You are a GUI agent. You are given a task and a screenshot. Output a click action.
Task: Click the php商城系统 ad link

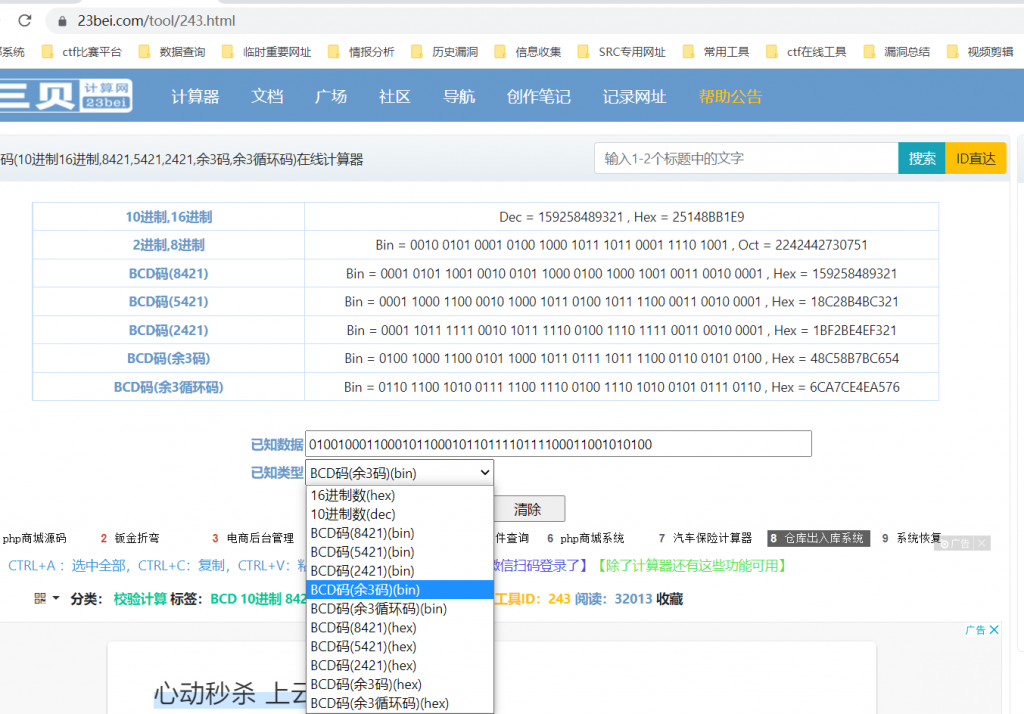(x=592, y=538)
